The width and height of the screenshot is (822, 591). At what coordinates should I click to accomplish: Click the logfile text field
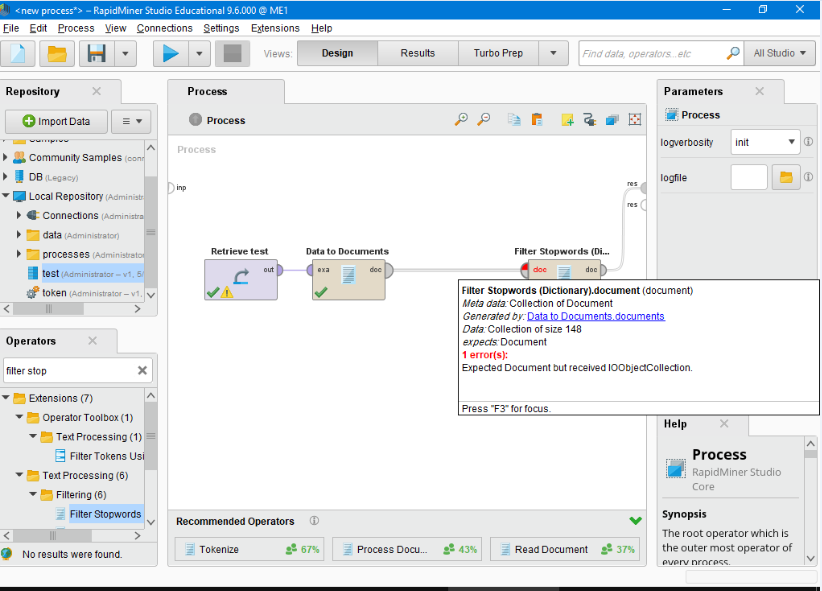point(749,177)
